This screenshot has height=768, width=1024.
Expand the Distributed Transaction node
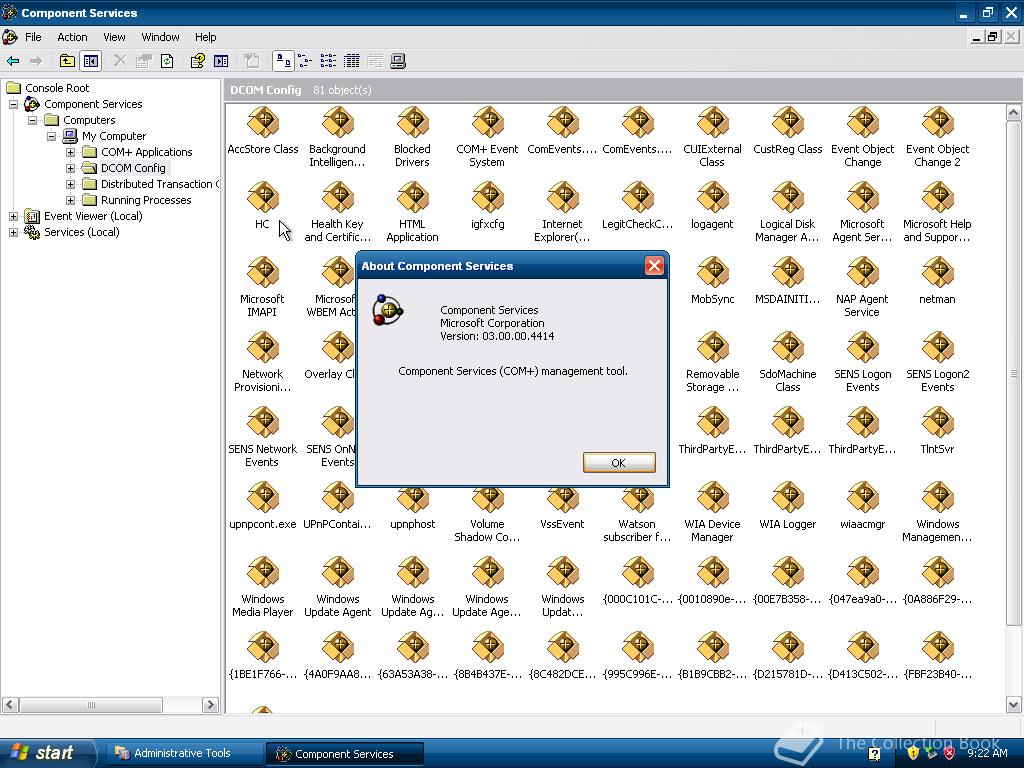click(x=71, y=184)
